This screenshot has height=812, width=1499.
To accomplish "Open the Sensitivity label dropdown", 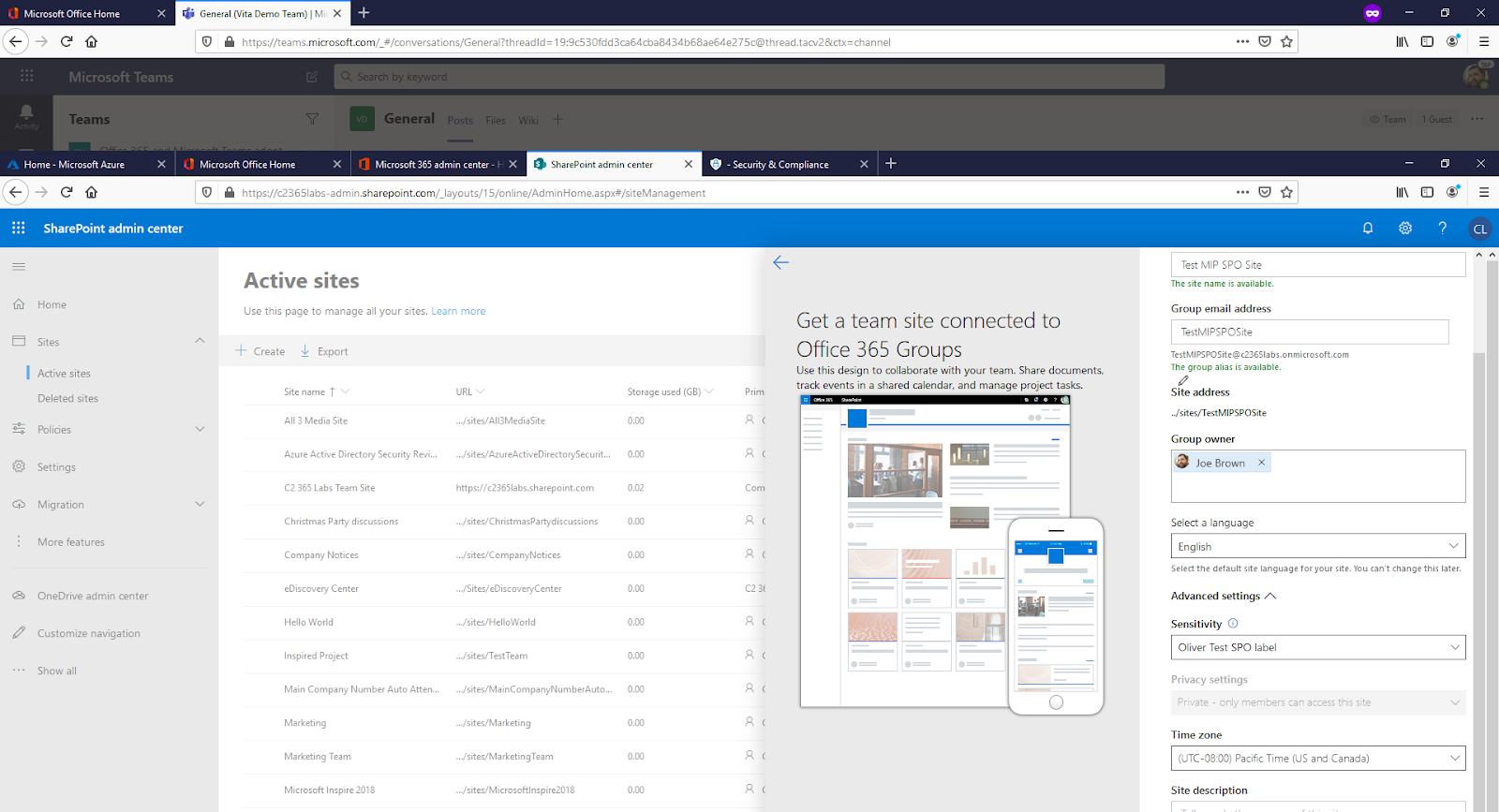I will click(x=1318, y=647).
